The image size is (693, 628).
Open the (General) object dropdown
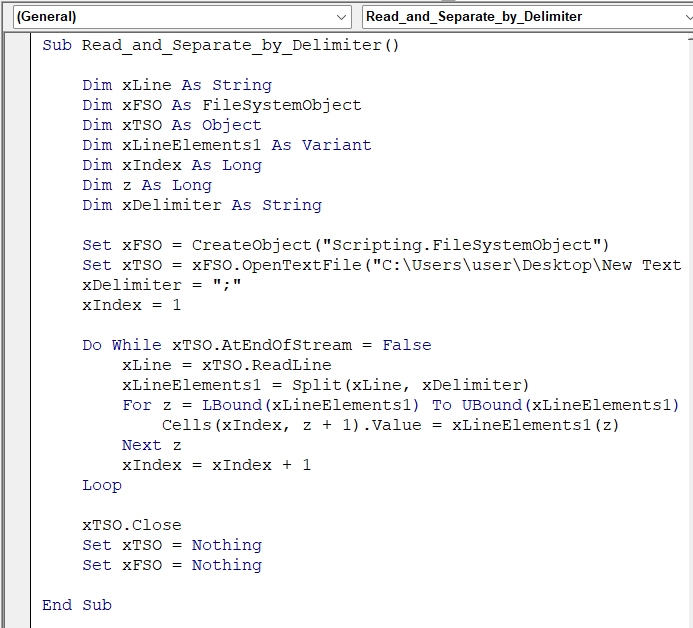click(x=182, y=17)
